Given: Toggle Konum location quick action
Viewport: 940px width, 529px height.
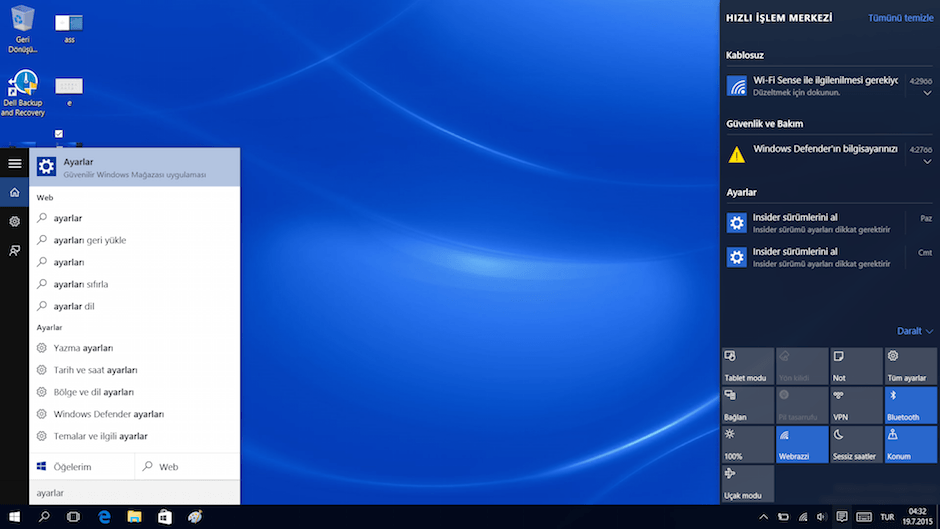Looking at the screenshot, I should tap(911, 444).
